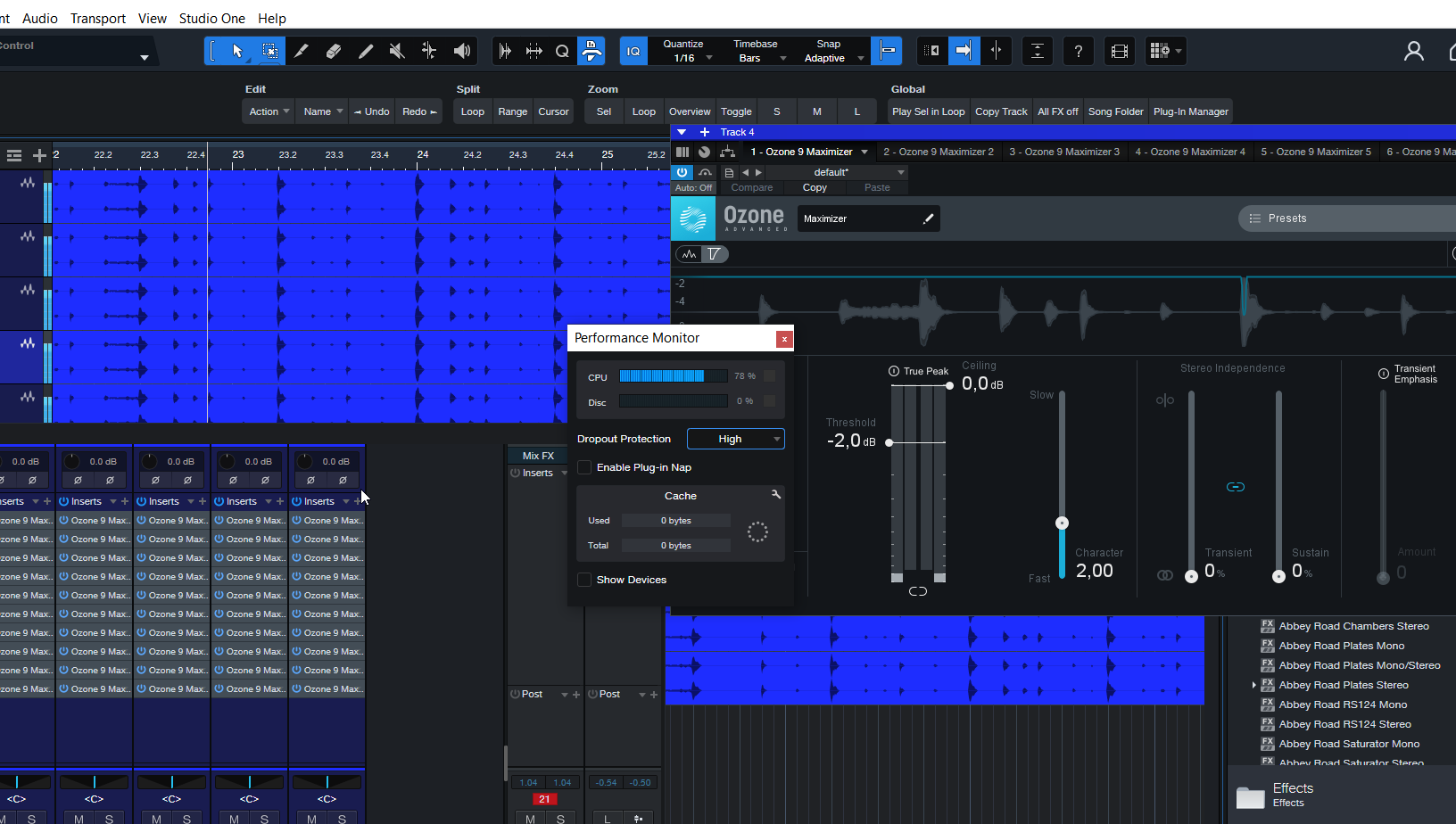Open the View menu
Viewport: 1456px width, 824px height.
153,18
